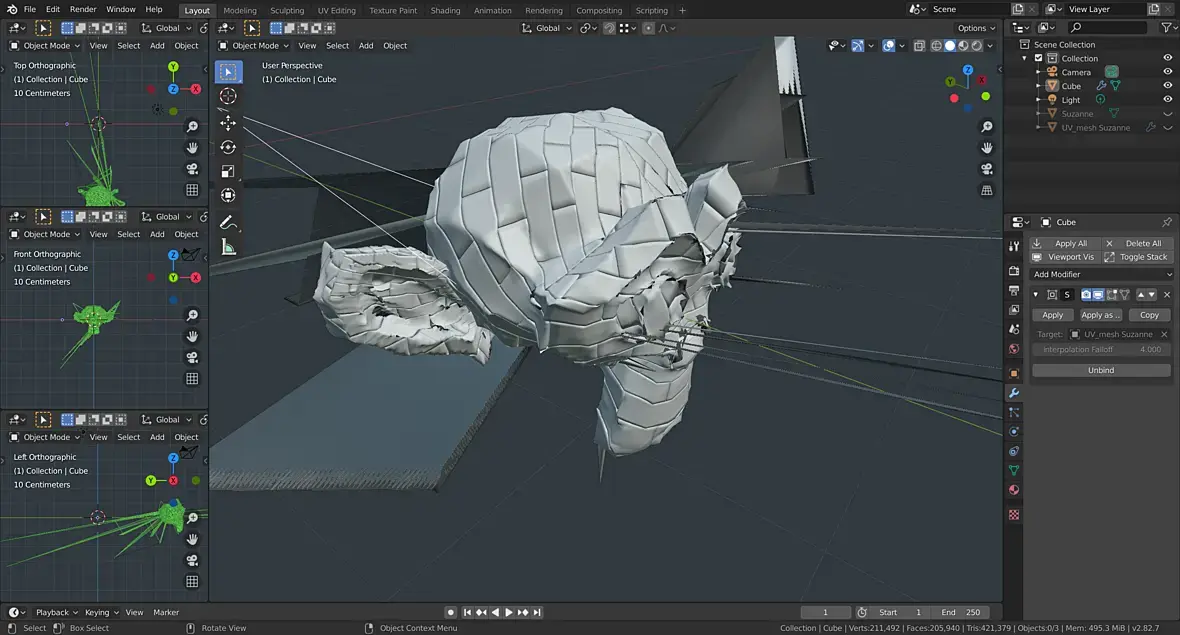The image size is (1180, 635).
Task: Select the Cursor tool in the main viewport toolbar
Action: pyautogui.click(x=228, y=96)
